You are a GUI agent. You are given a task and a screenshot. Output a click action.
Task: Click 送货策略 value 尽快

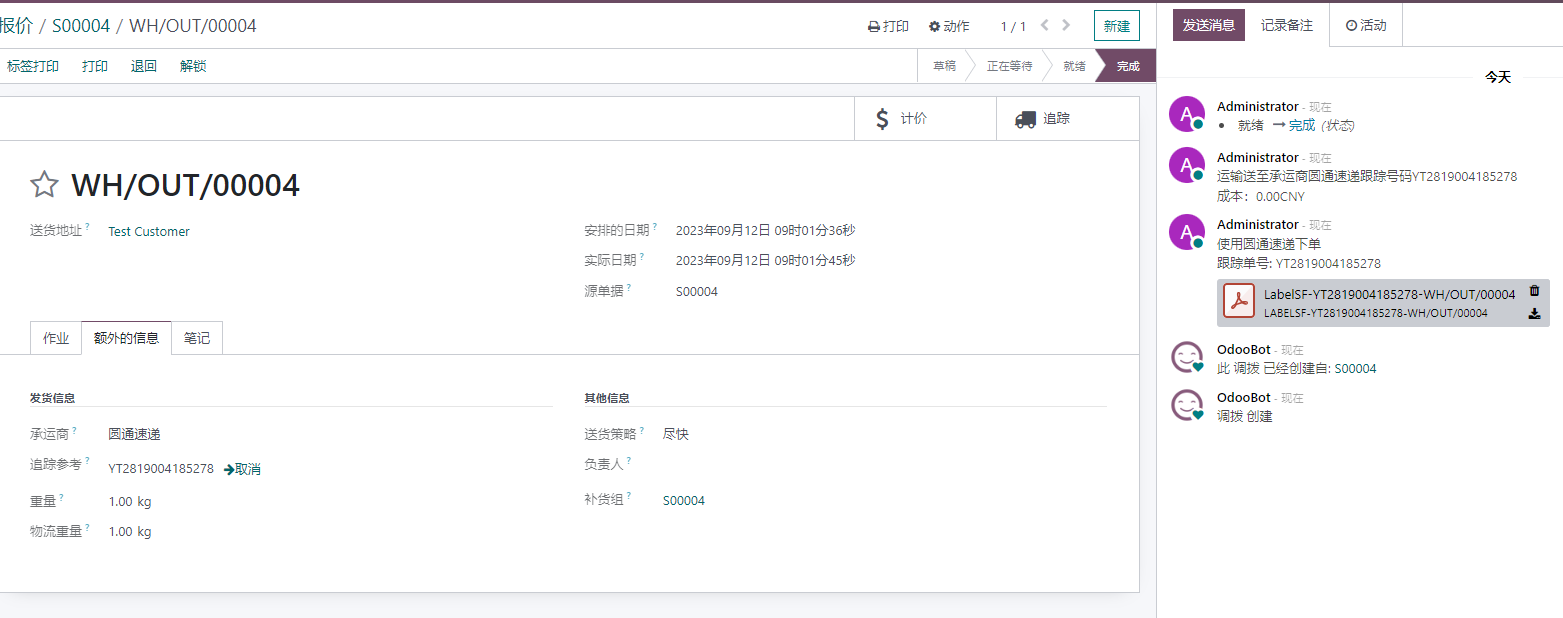[x=676, y=434]
